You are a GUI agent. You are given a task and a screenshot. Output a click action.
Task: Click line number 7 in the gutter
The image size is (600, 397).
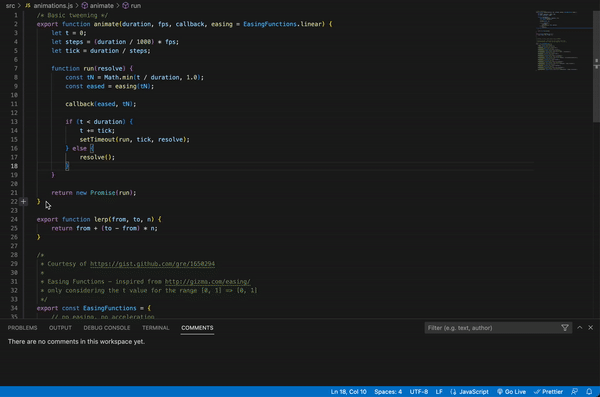point(16,69)
